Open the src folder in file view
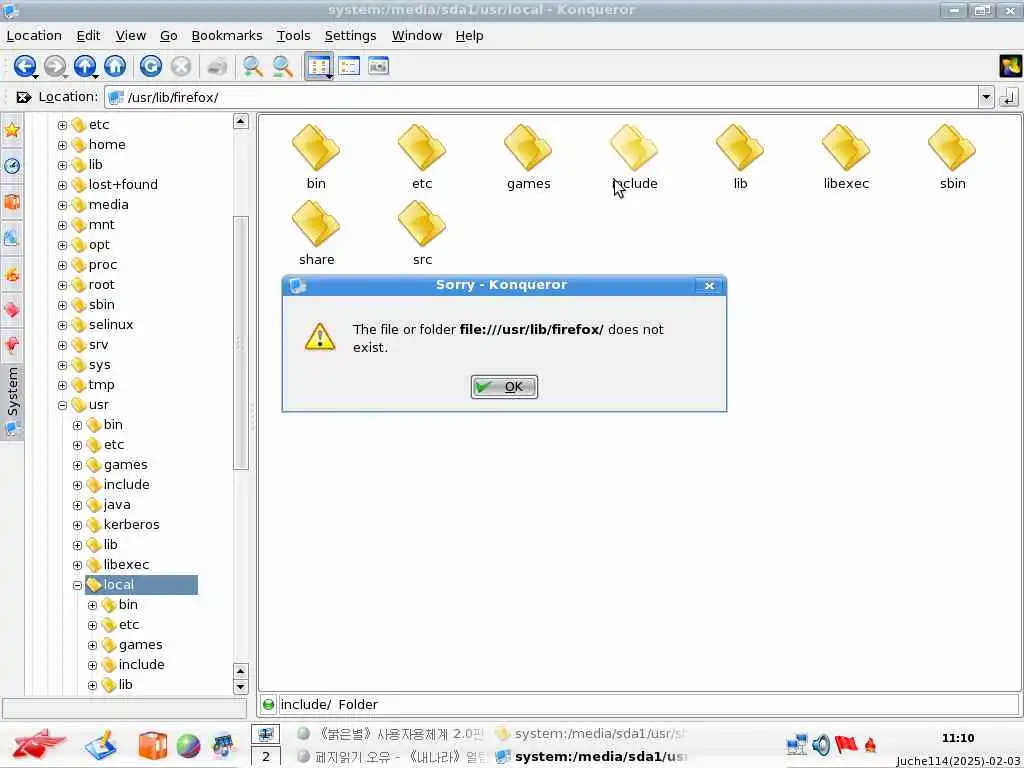This screenshot has height=768, width=1024. point(422,232)
